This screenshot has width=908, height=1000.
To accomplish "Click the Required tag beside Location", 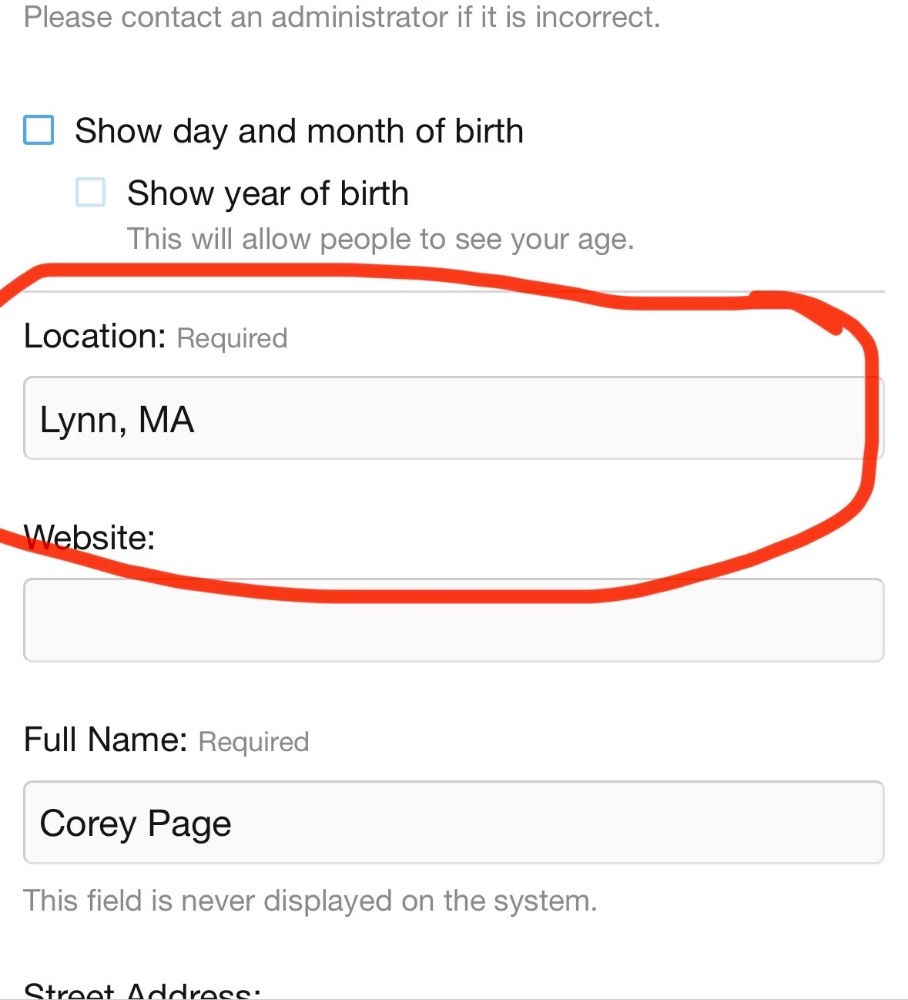I will click(232, 339).
